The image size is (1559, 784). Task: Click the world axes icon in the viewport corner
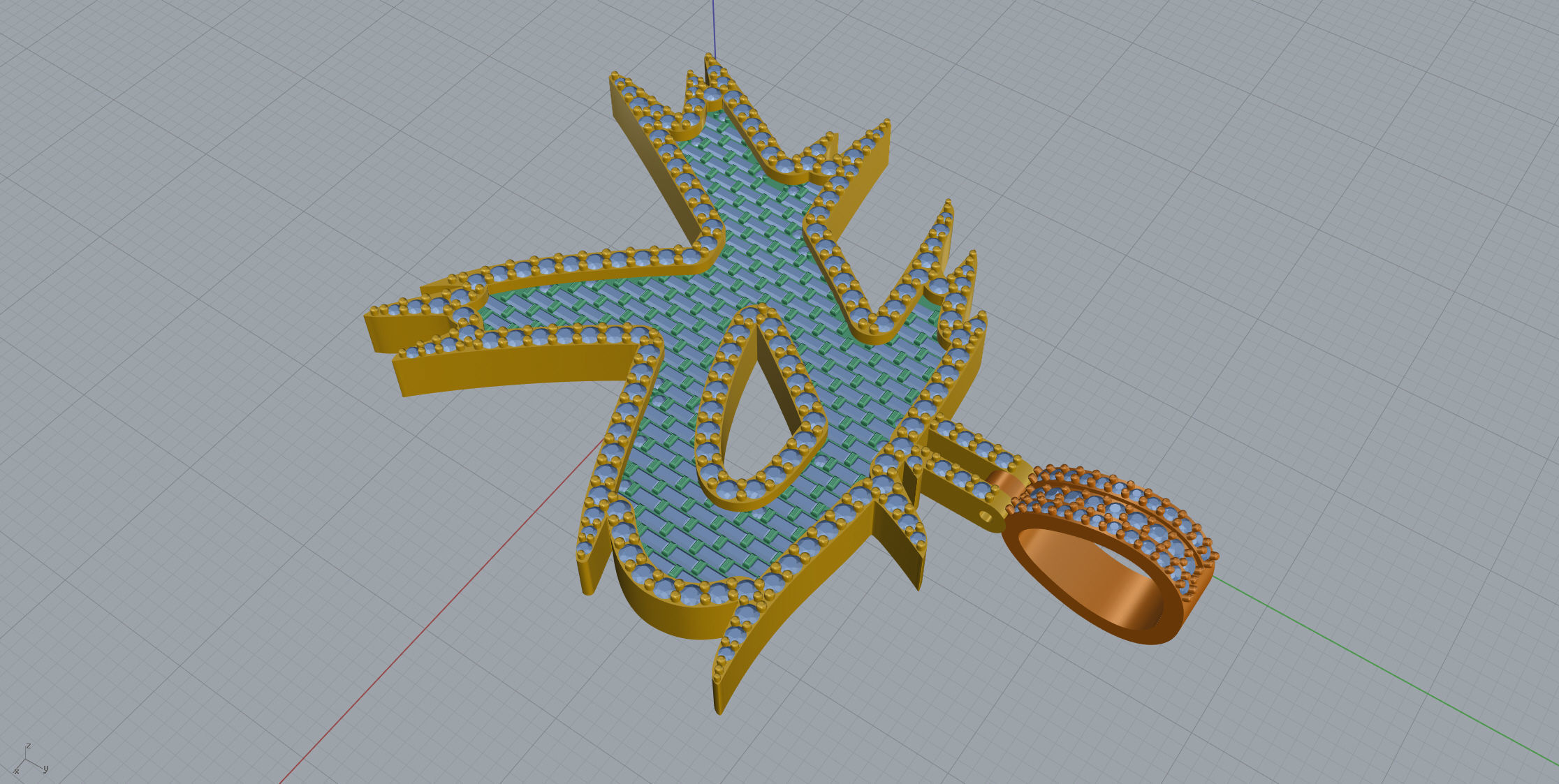[x=30, y=761]
